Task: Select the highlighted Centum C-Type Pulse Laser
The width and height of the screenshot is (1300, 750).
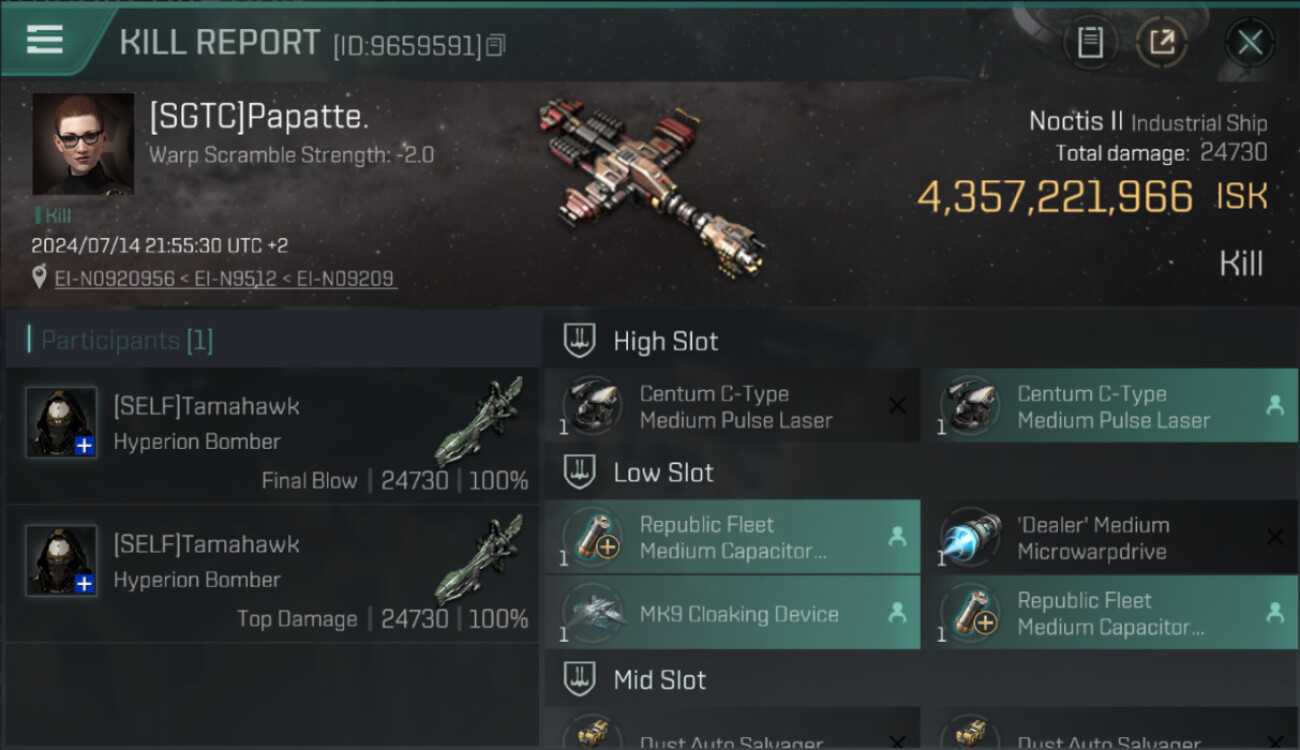Action: pyautogui.click(x=1110, y=406)
